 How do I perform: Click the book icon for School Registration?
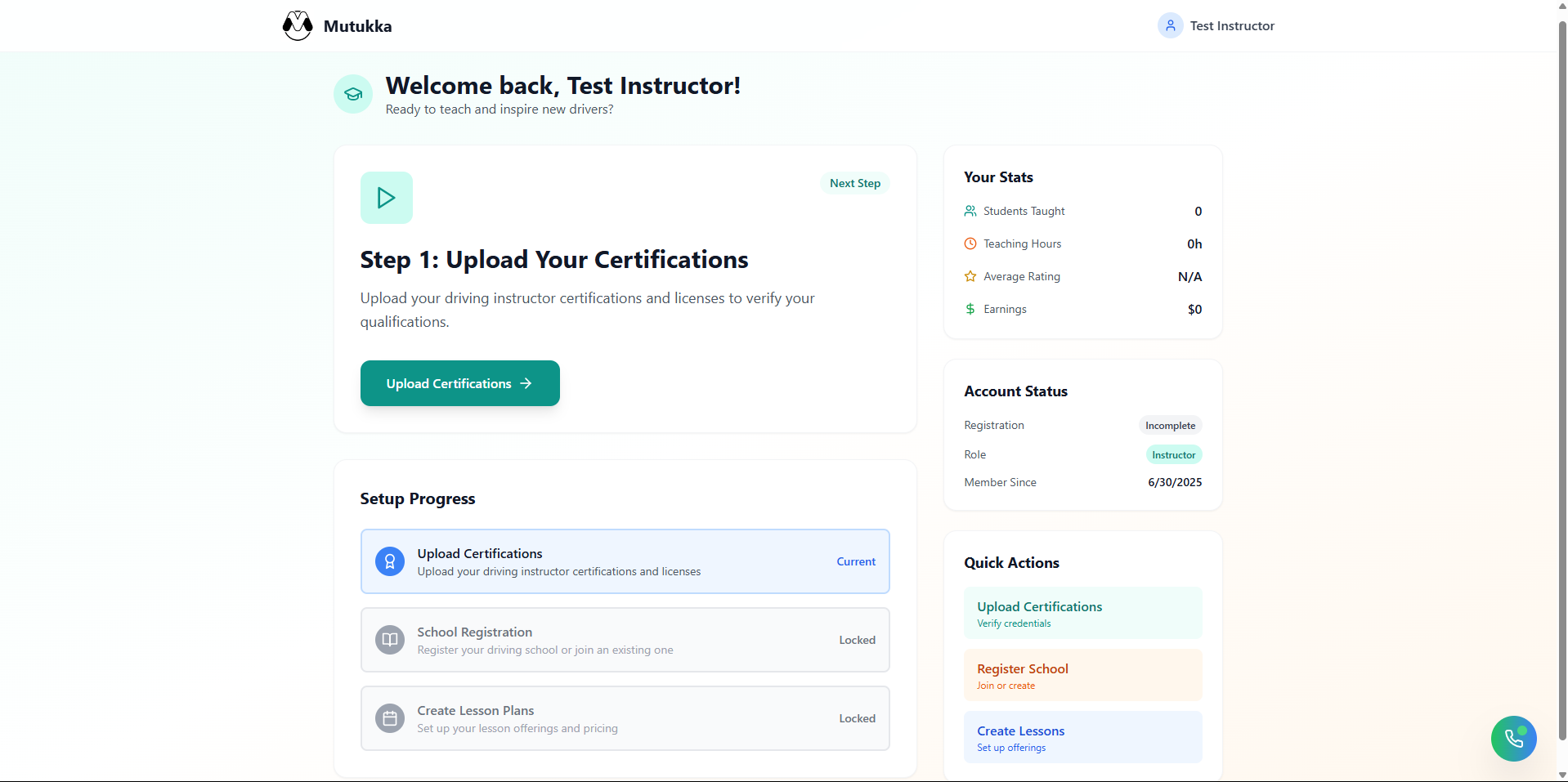click(390, 640)
